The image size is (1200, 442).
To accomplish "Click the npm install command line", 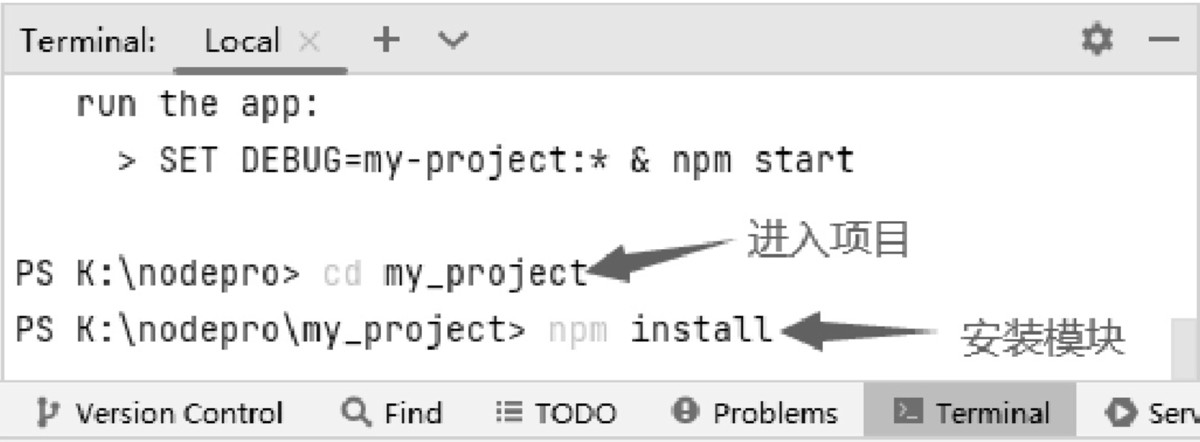I will click(x=660, y=329).
